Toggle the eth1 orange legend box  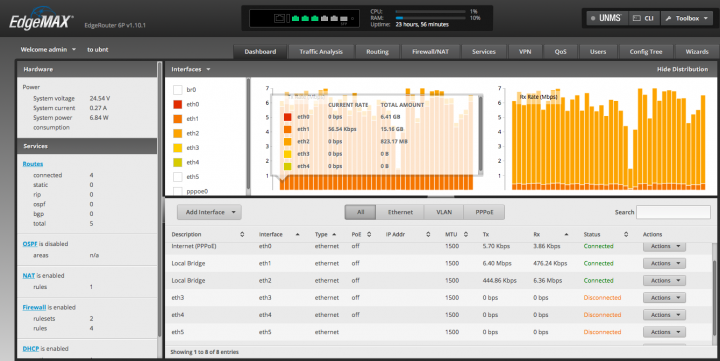click(x=178, y=118)
